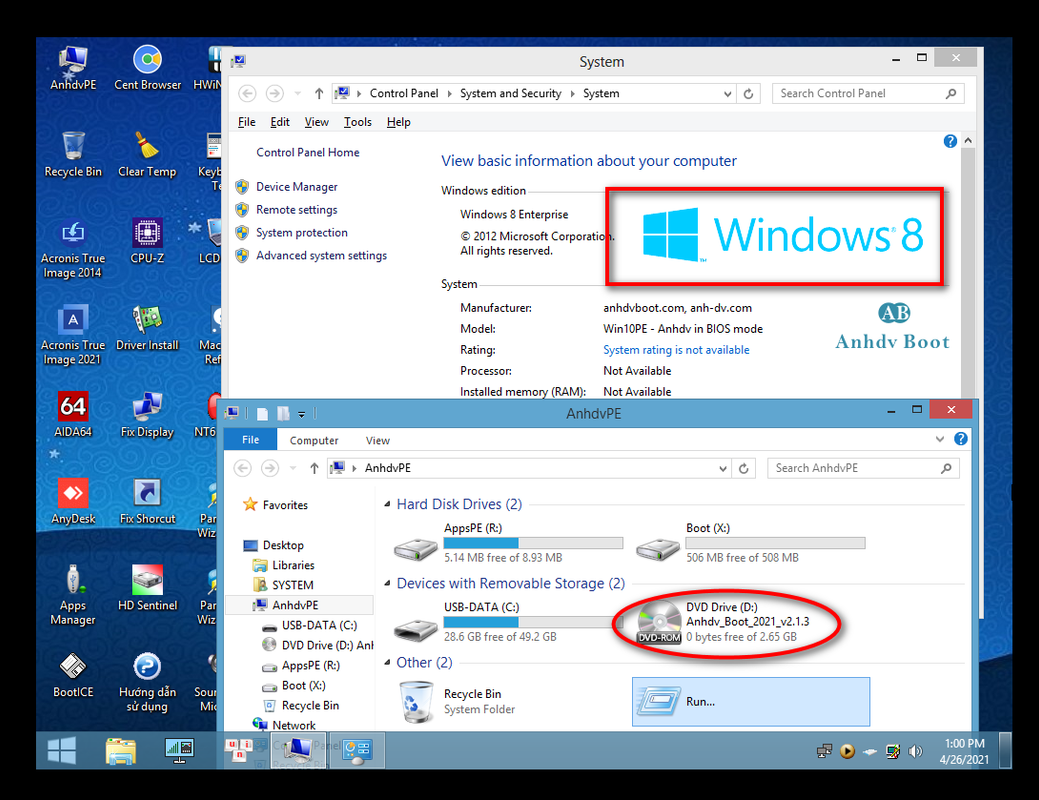Open the system monitor taskbar icon
Image resolution: width=1039 pixels, height=800 pixels.
pos(179,751)
